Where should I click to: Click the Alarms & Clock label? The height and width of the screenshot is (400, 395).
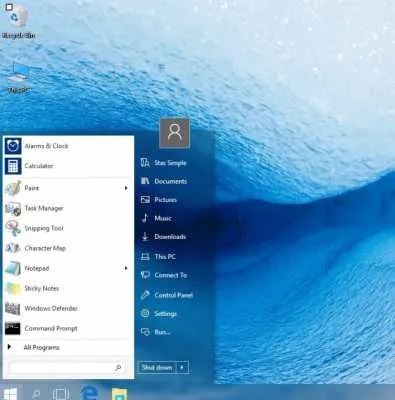(x=46, y=146)
